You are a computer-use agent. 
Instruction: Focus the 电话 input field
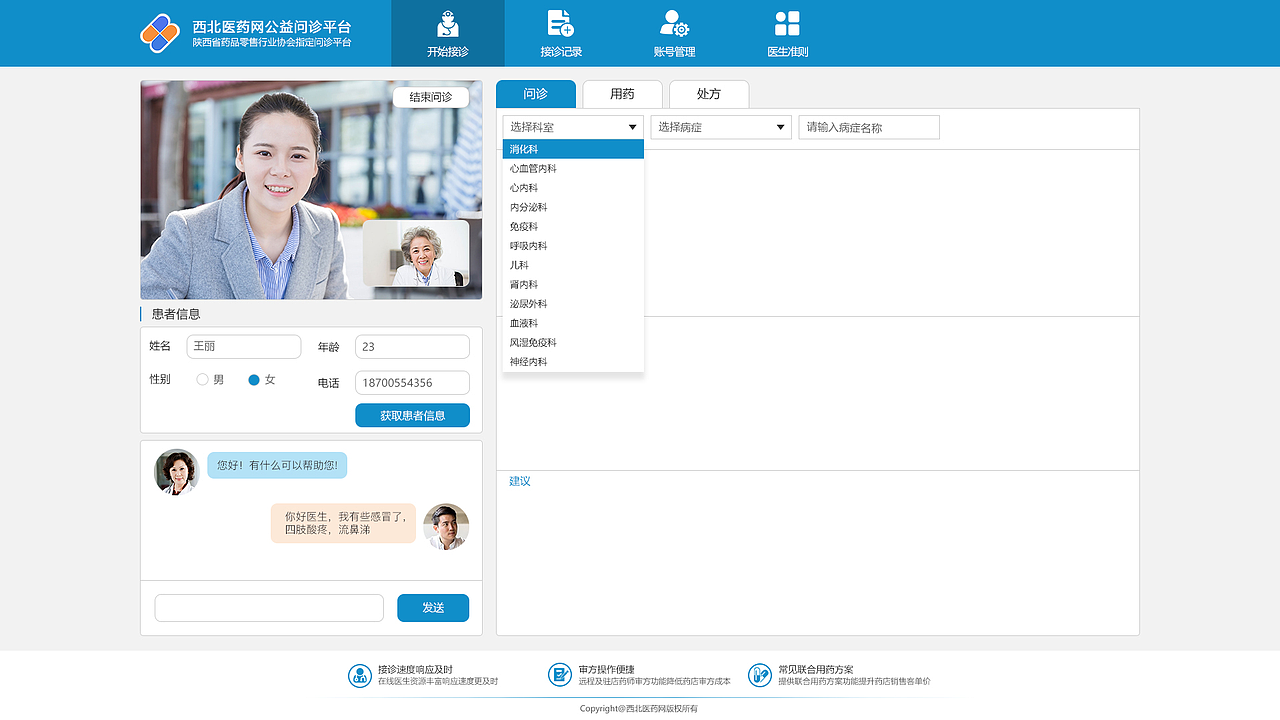tap(412, 383)
